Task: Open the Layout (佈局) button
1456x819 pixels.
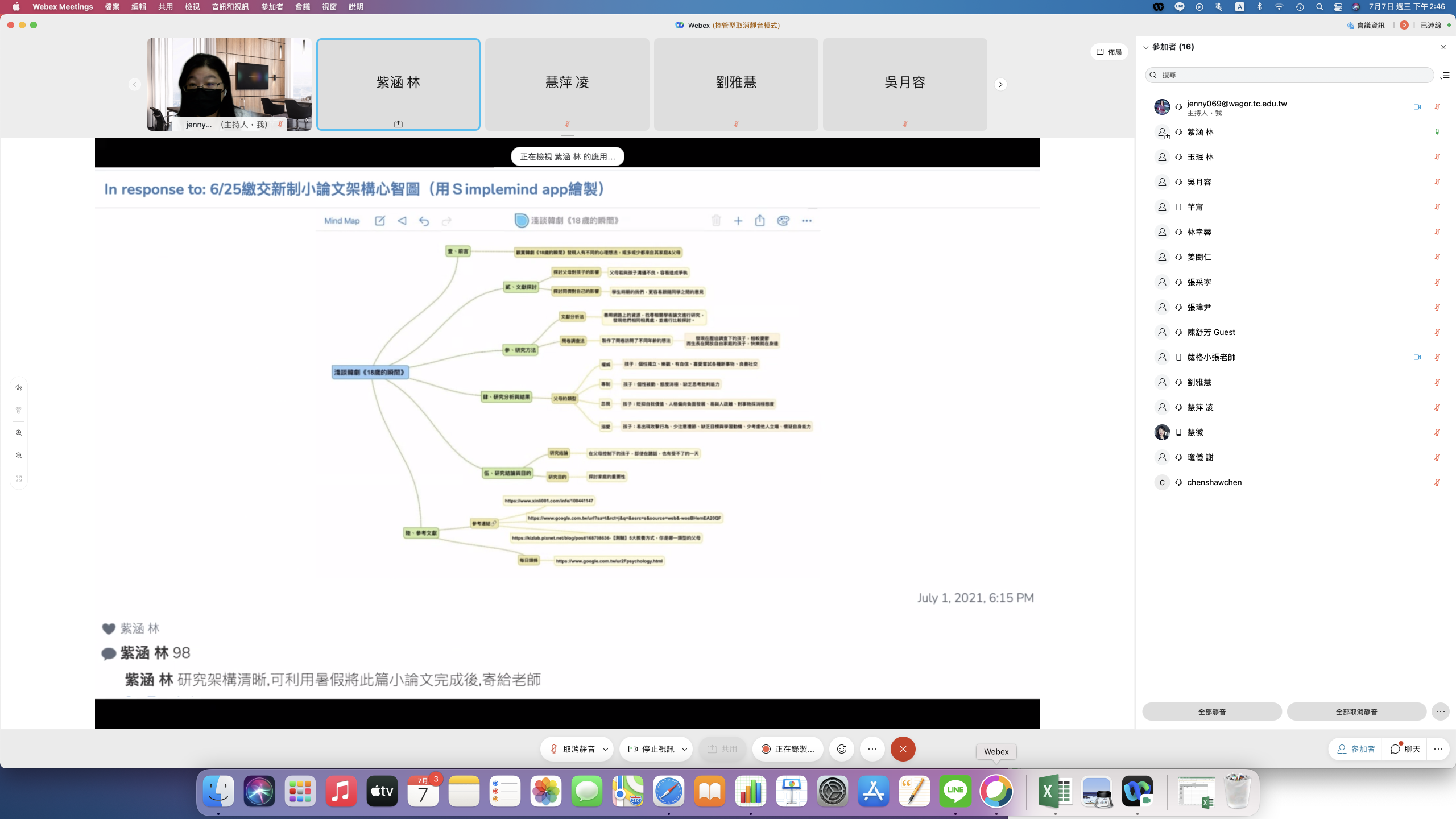Action: click(x=1109, y=52)
